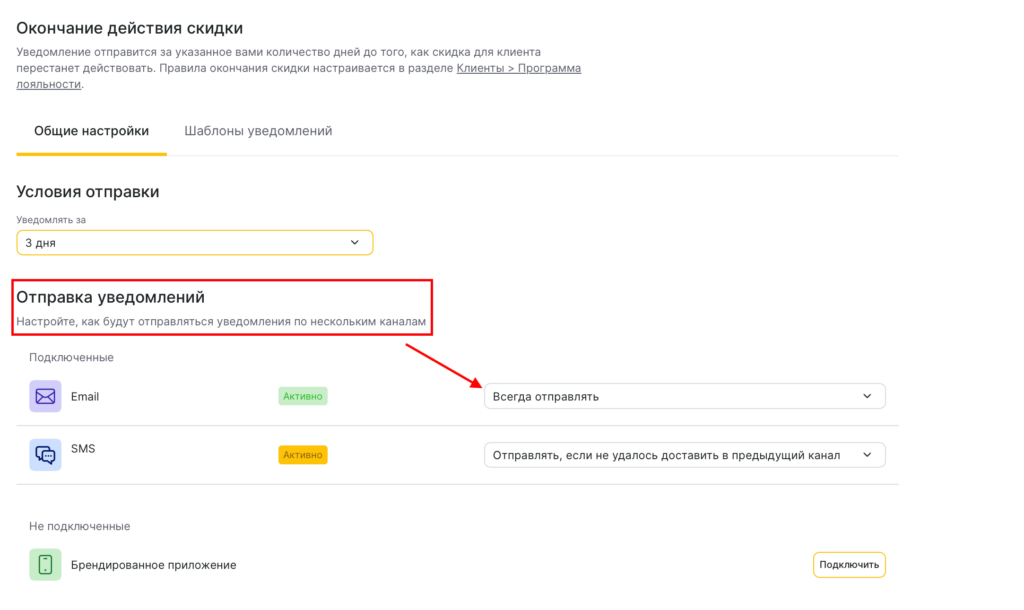Click the Брендированное приложение label
Image resolution: width=1024 pixels, height=610 pixels.
coord(153,565)
